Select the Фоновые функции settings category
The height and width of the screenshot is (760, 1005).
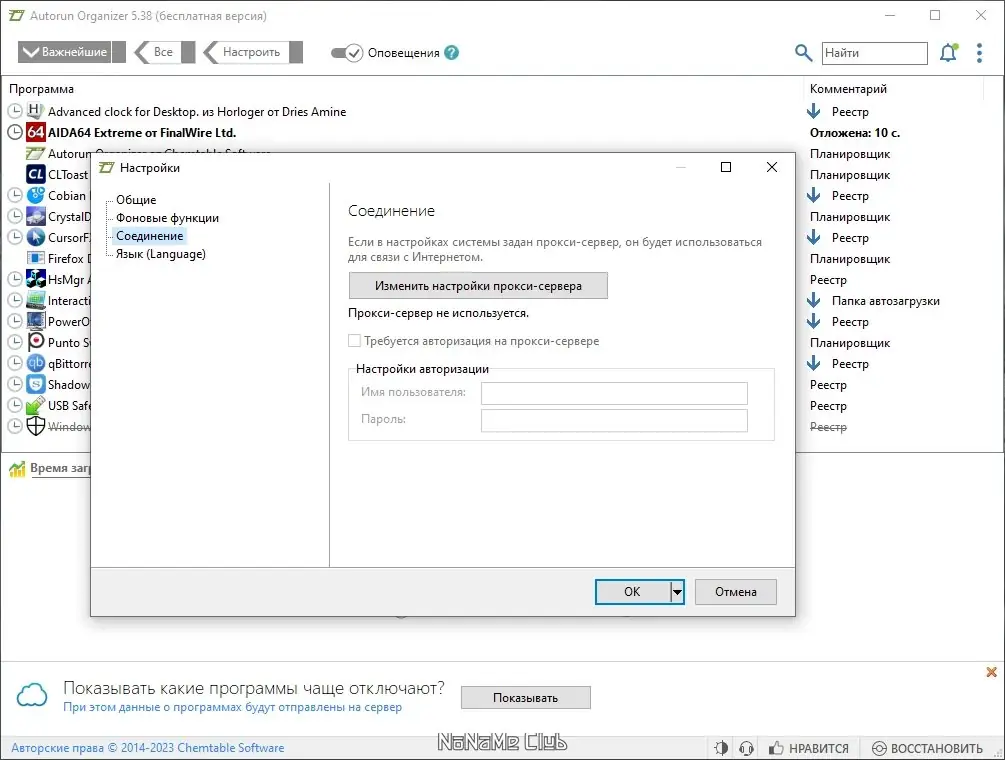click(x=167, y=218)
